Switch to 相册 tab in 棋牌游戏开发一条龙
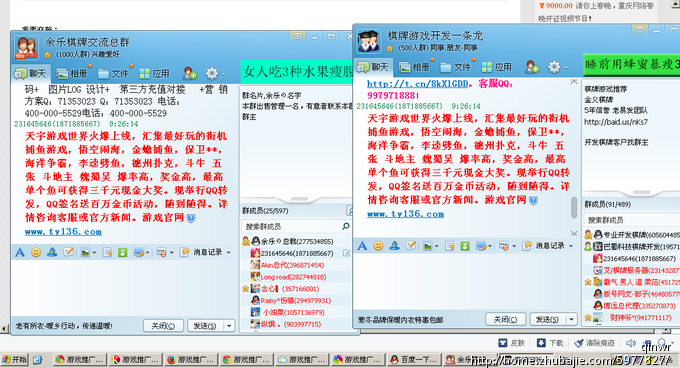Image resolution: width=680 pixels, height=368 pixels. tap(415, 67)
